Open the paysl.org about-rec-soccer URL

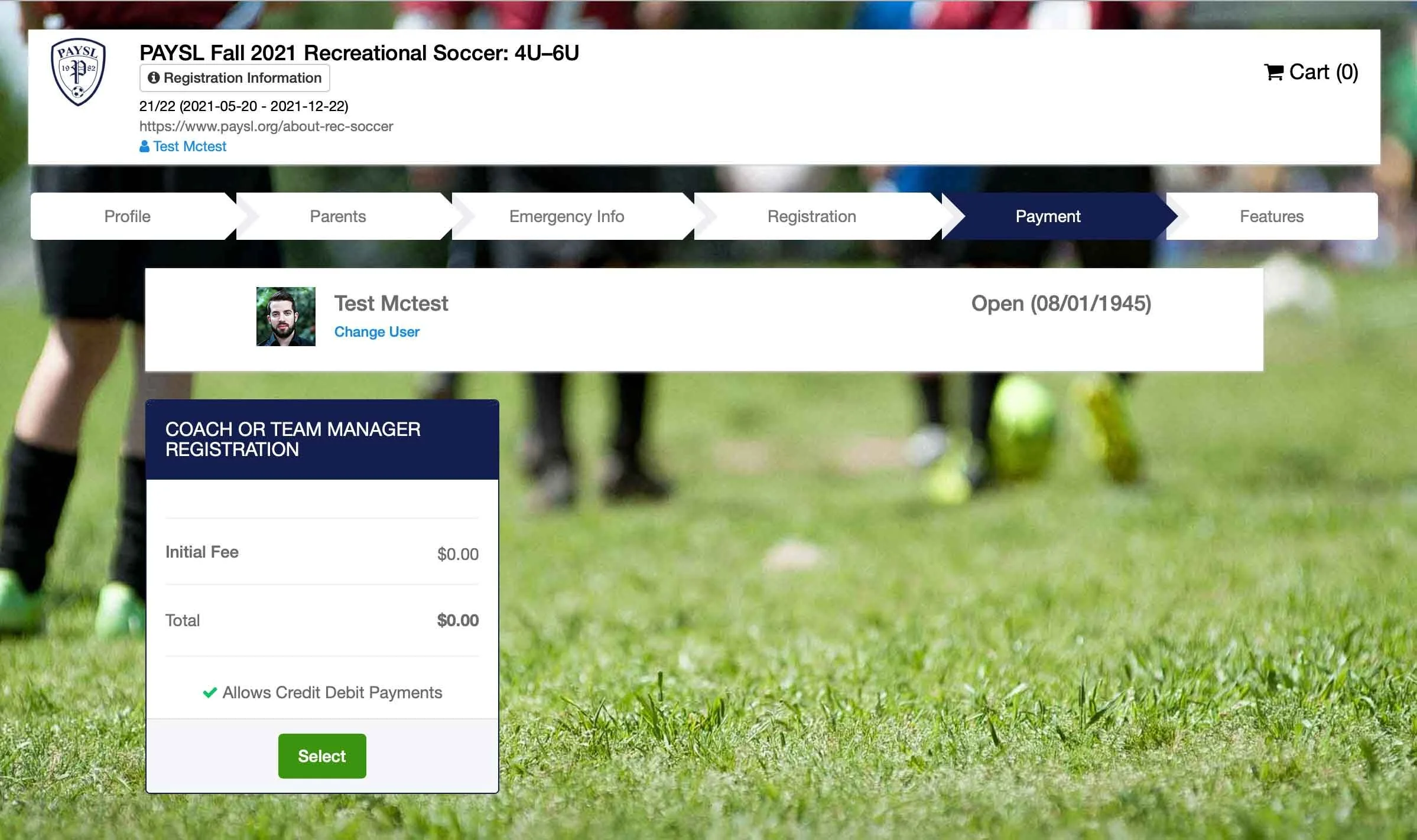pos(266,126)
